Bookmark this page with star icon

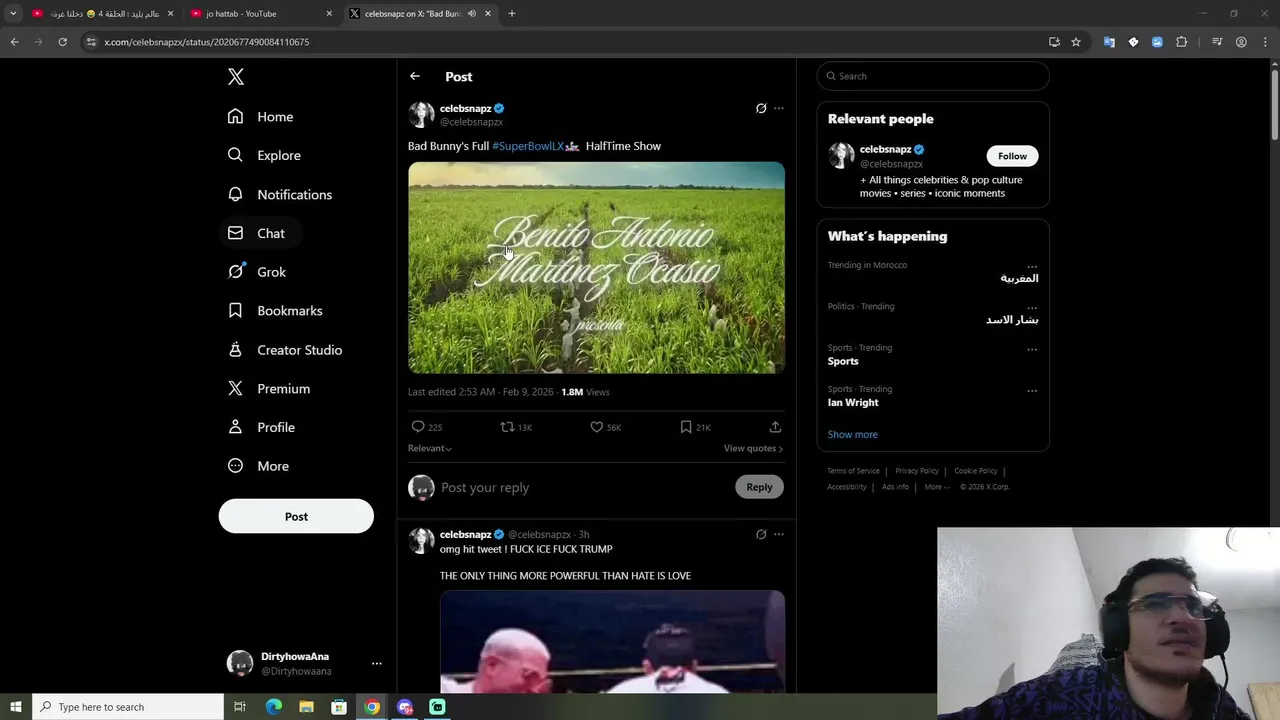[x=1076, y=42]
